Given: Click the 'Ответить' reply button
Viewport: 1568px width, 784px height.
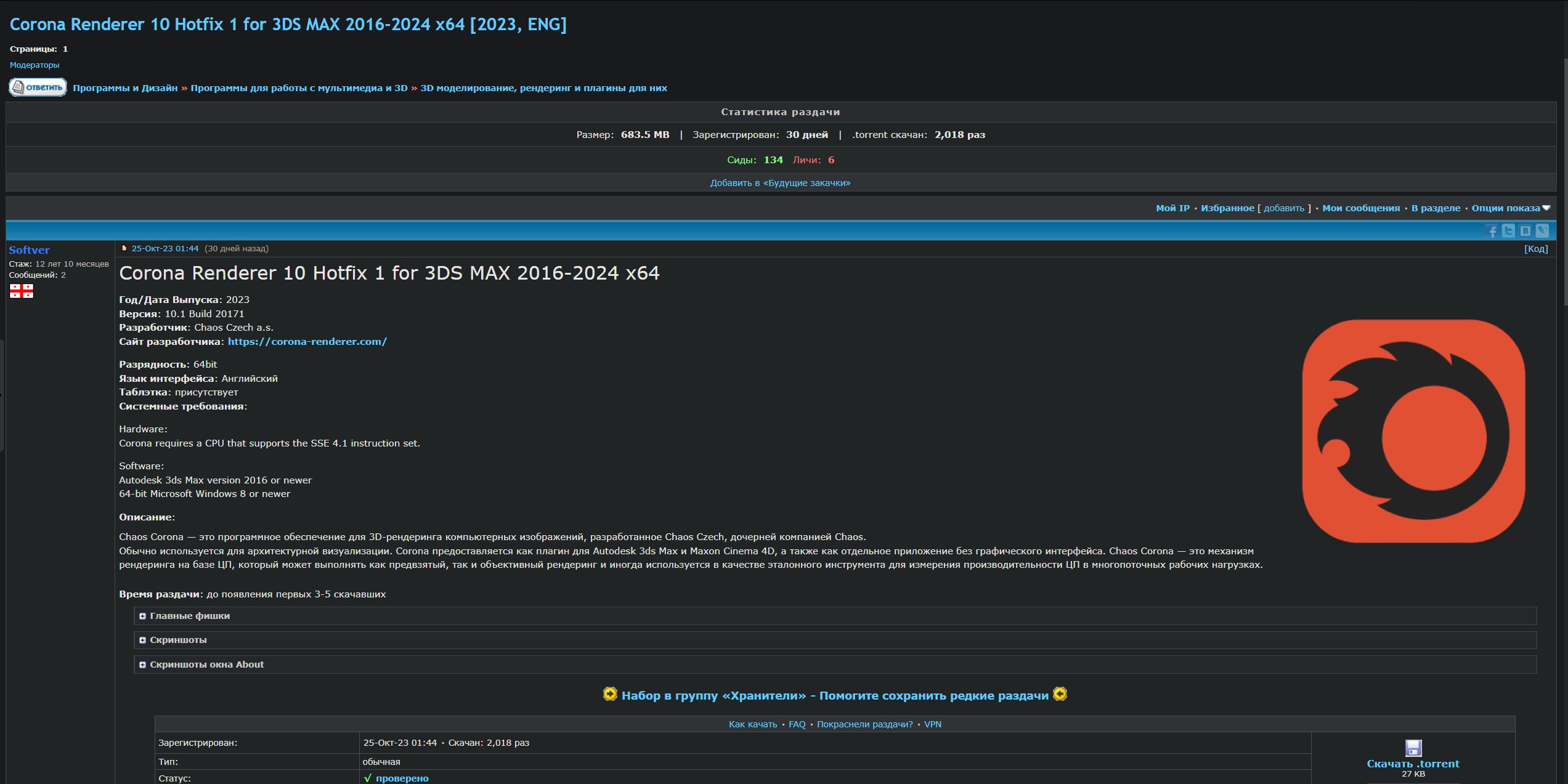Looking at the screenshot, I should coord(38,87).
